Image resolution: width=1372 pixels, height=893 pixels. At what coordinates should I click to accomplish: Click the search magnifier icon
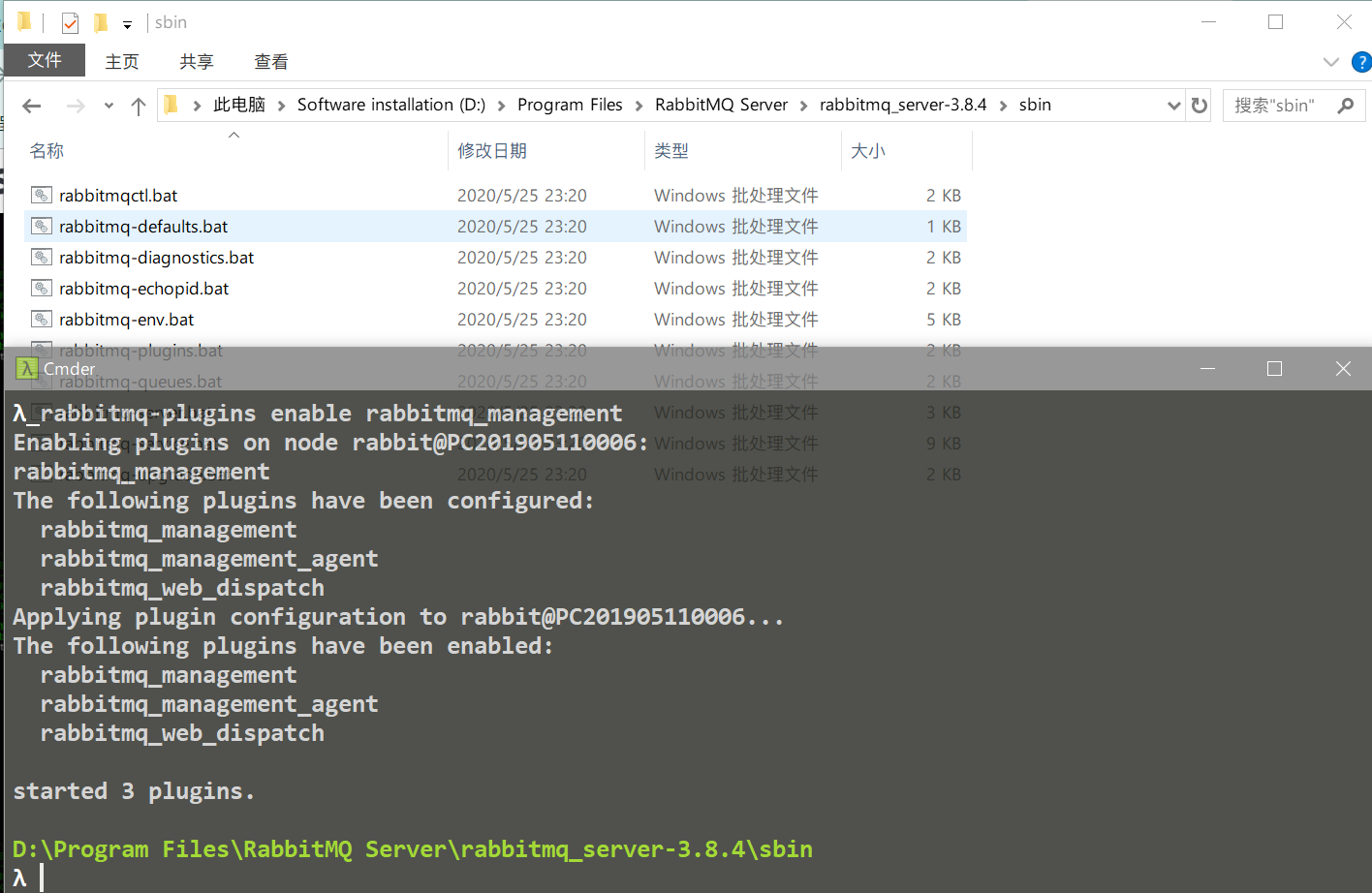tap(1346, 106)
